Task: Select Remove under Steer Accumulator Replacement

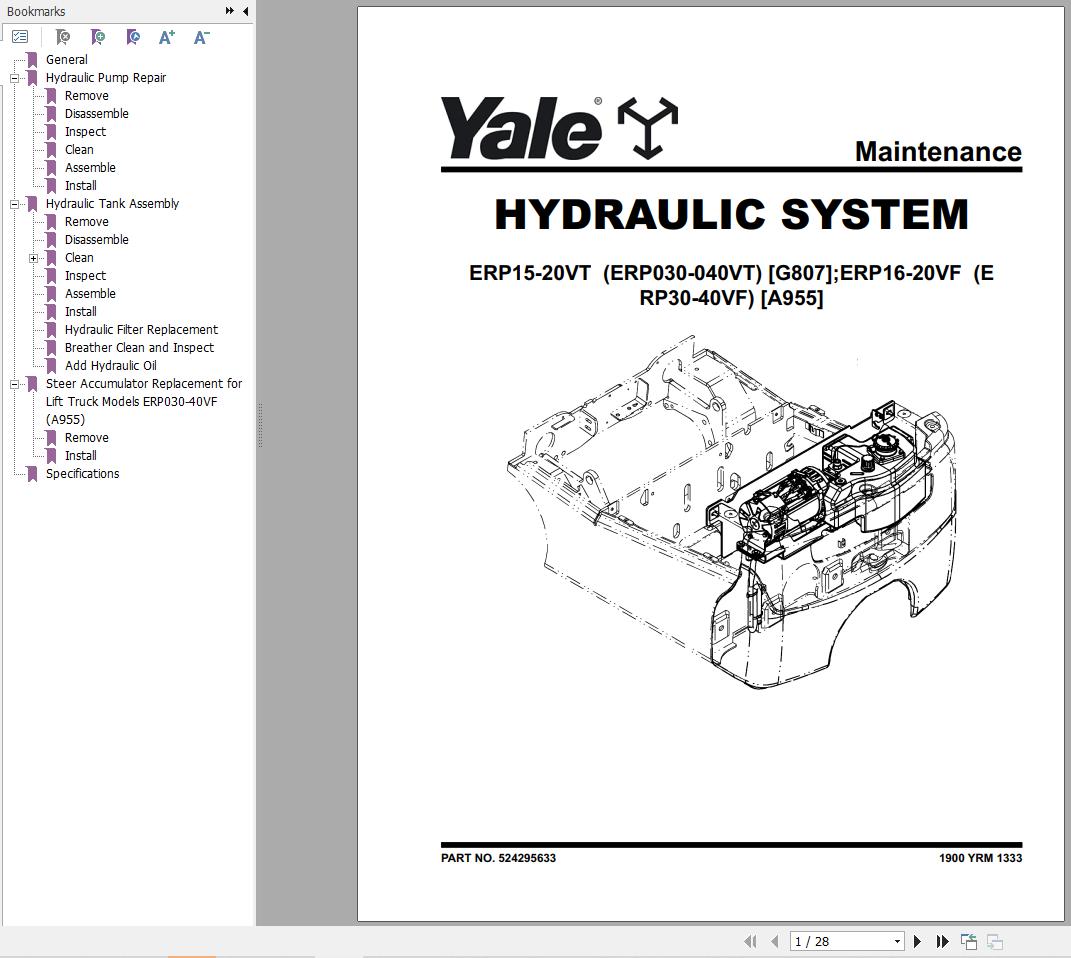Action: (87, 438)
